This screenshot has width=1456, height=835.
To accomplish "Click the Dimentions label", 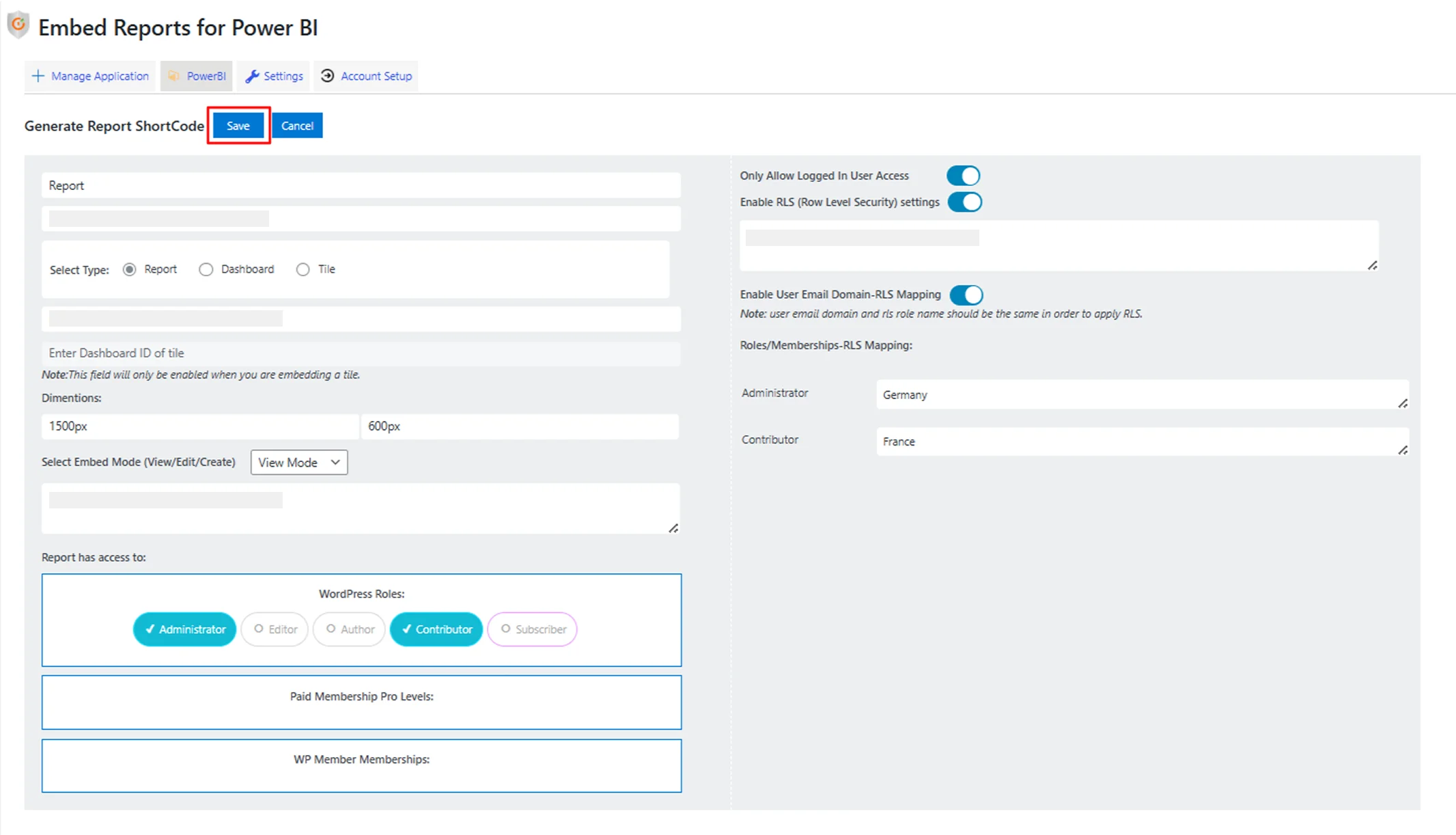I will pos(72,398).
